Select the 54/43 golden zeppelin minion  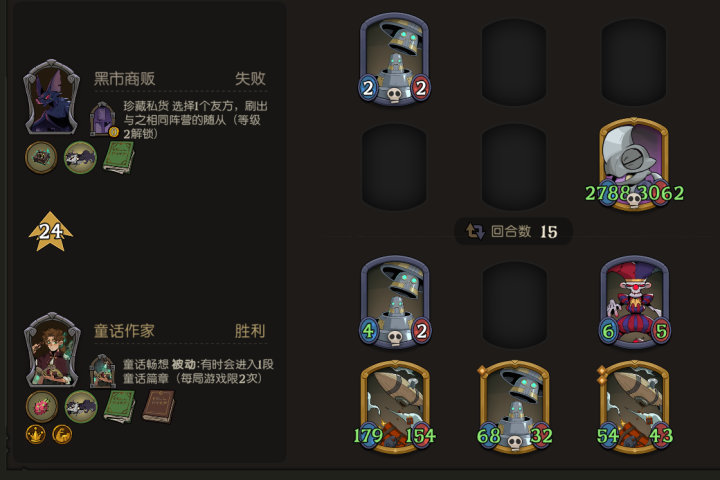[635, 407]
